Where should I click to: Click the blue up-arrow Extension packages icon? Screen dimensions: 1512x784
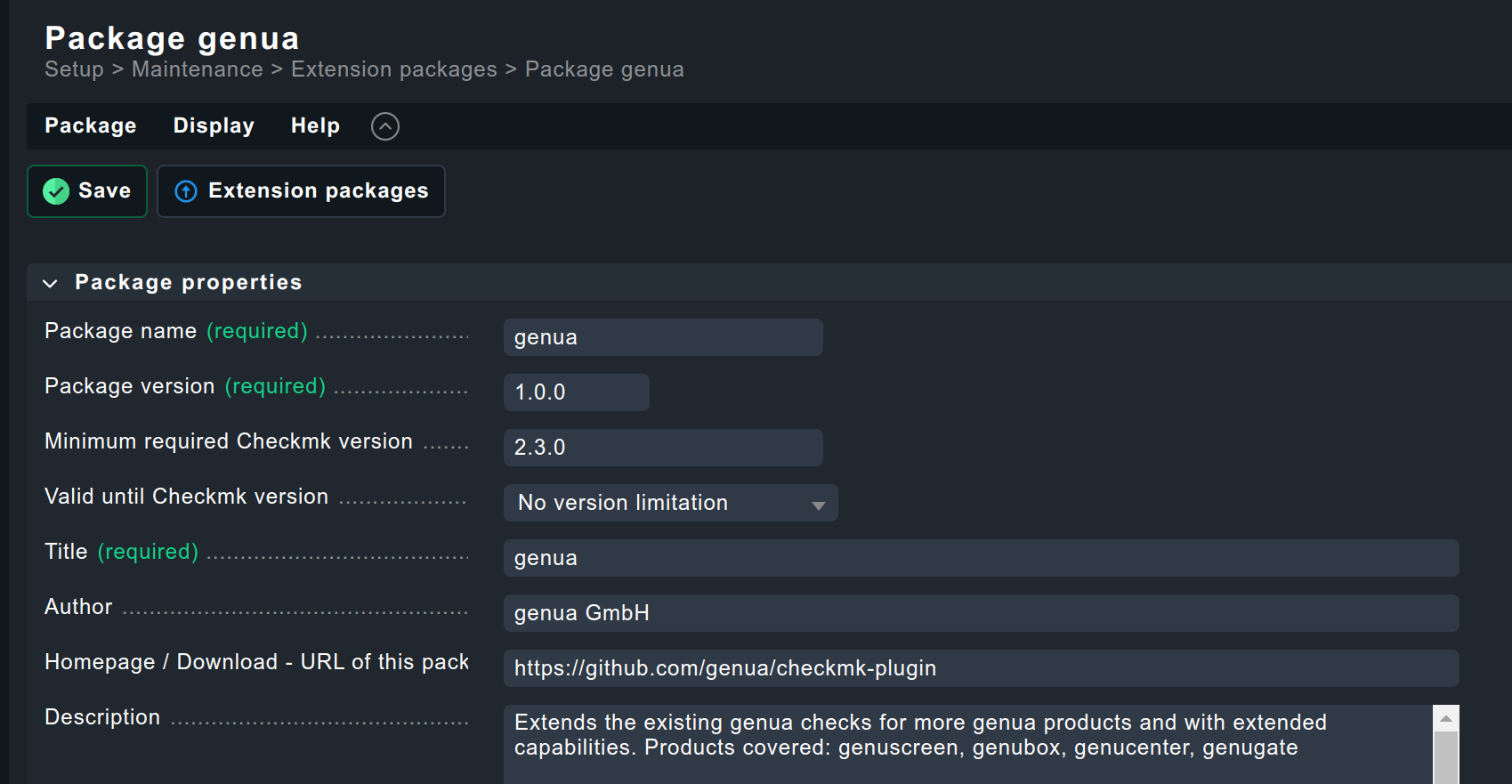186,191
